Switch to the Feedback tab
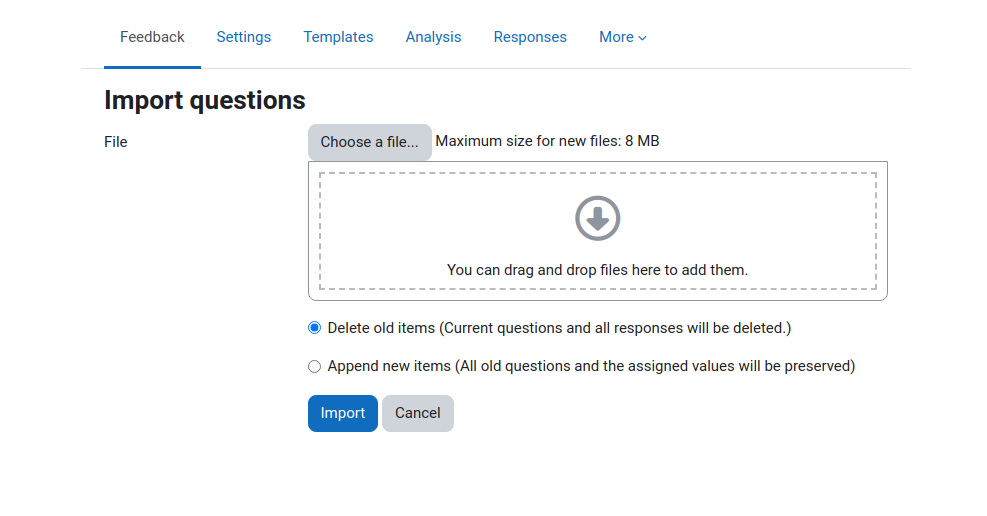Viewport: 987px width, 516px height. [x=152, y=37]
